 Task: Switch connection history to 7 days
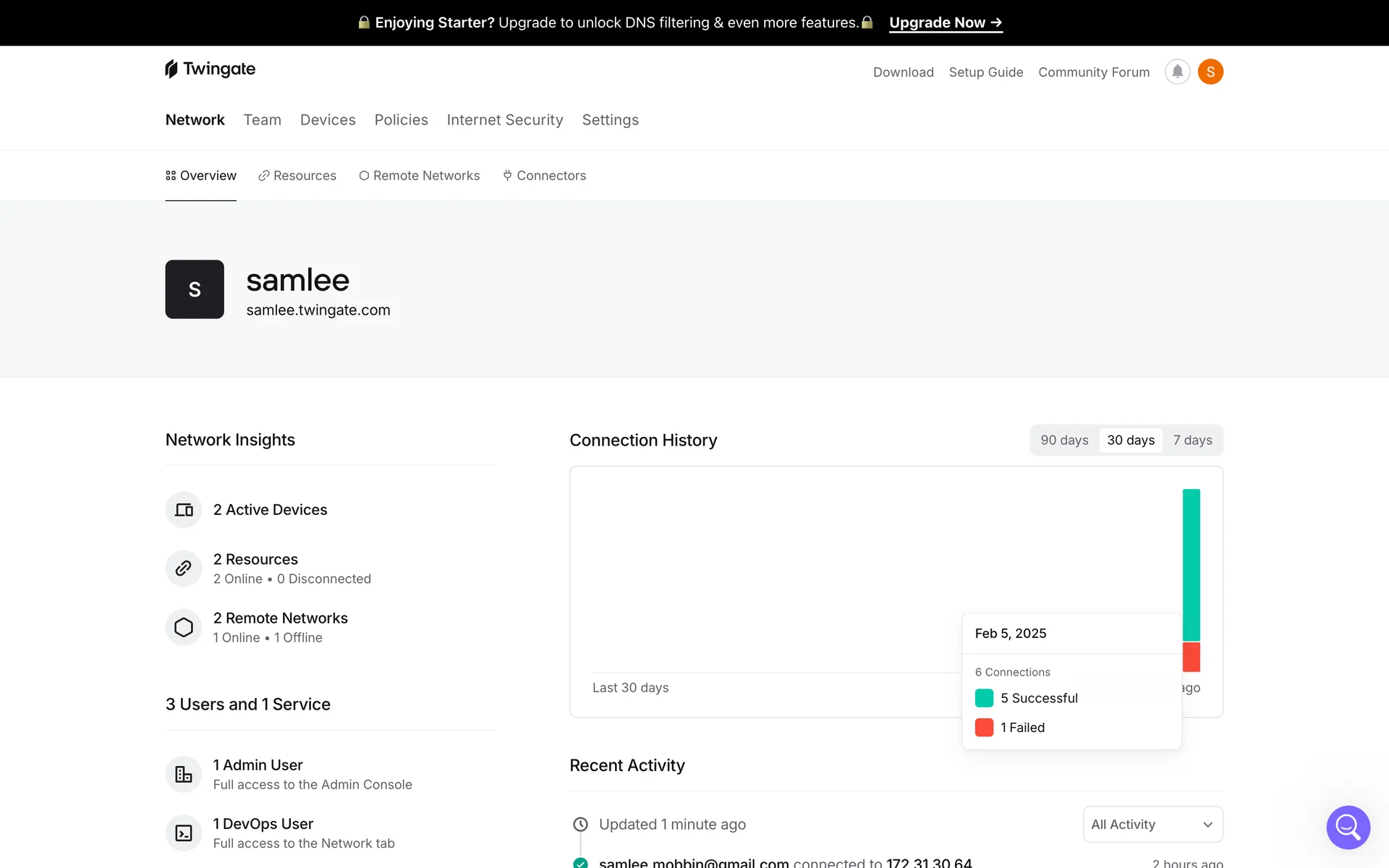(1192, 440)
